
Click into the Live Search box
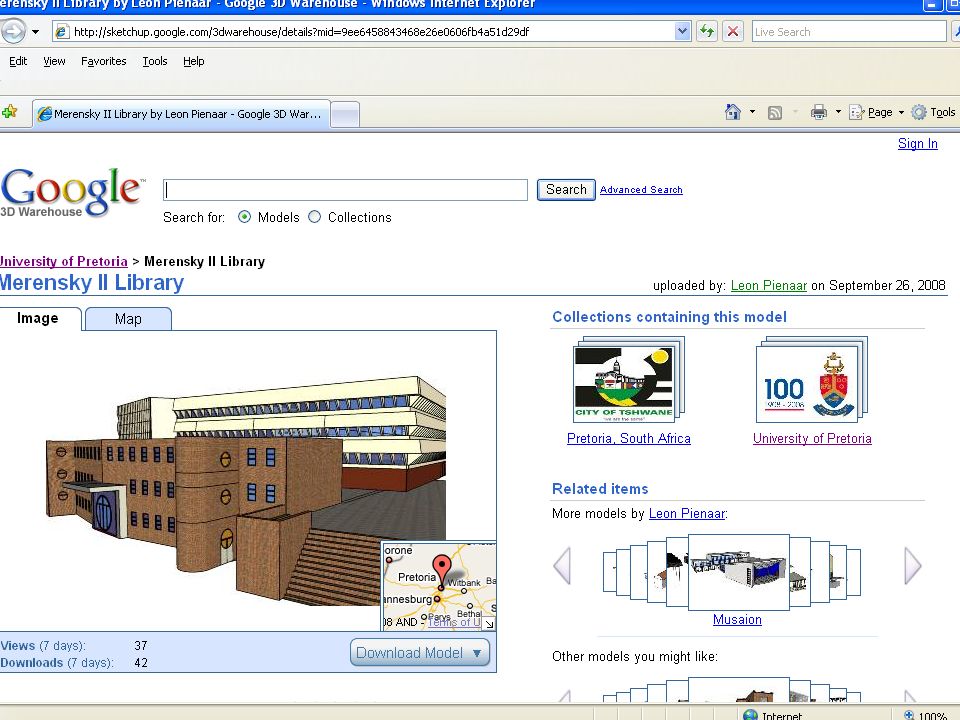click(x=849, y=31)
